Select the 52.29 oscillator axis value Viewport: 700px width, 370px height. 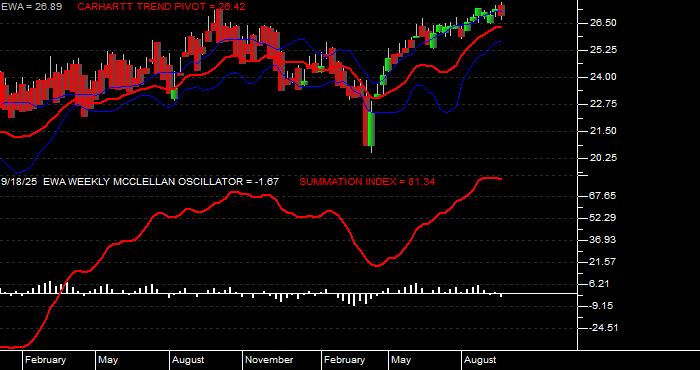(x=604, y=218)
